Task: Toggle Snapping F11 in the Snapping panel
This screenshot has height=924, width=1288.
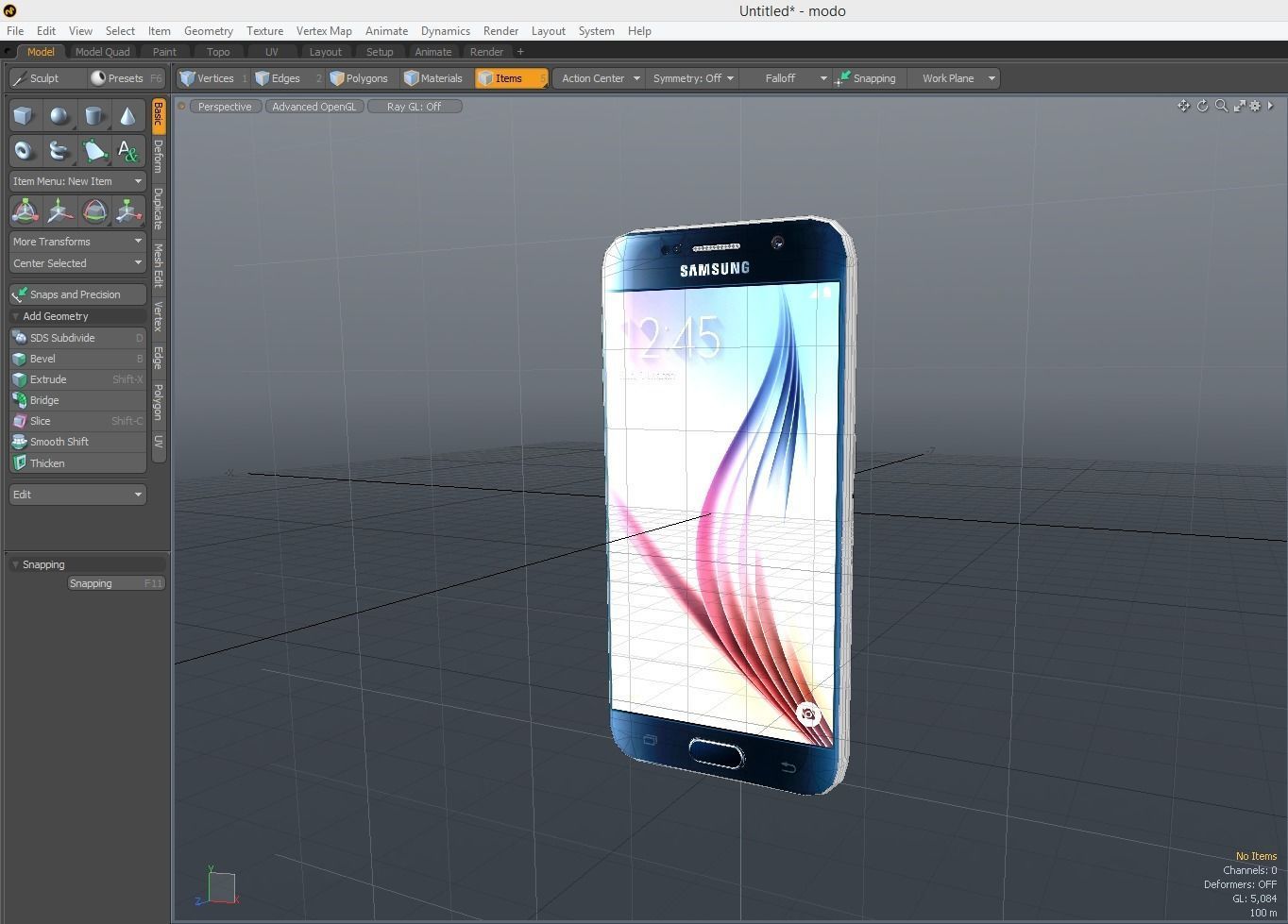Action: [116, 583]
